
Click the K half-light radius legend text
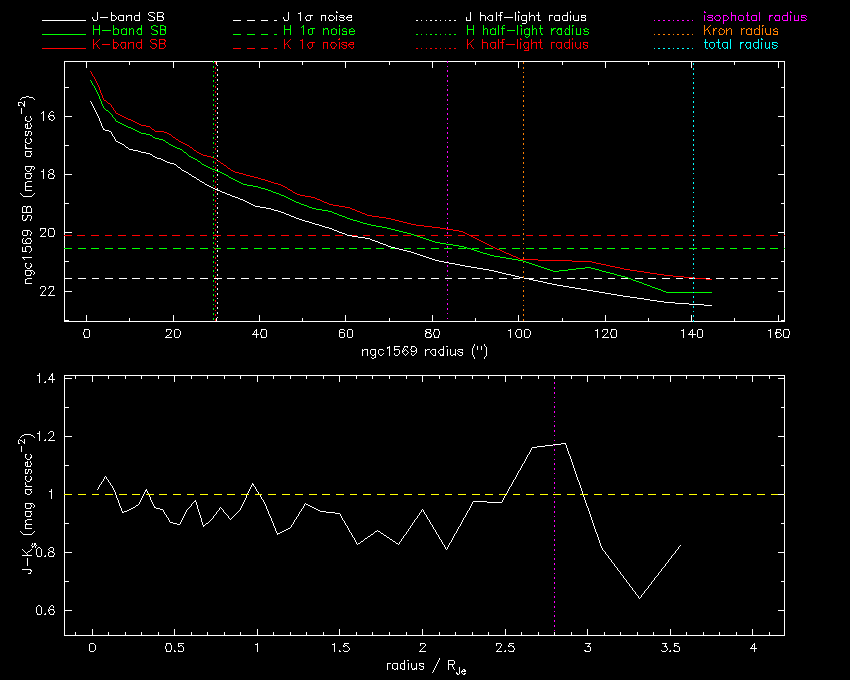click(526, 45)
